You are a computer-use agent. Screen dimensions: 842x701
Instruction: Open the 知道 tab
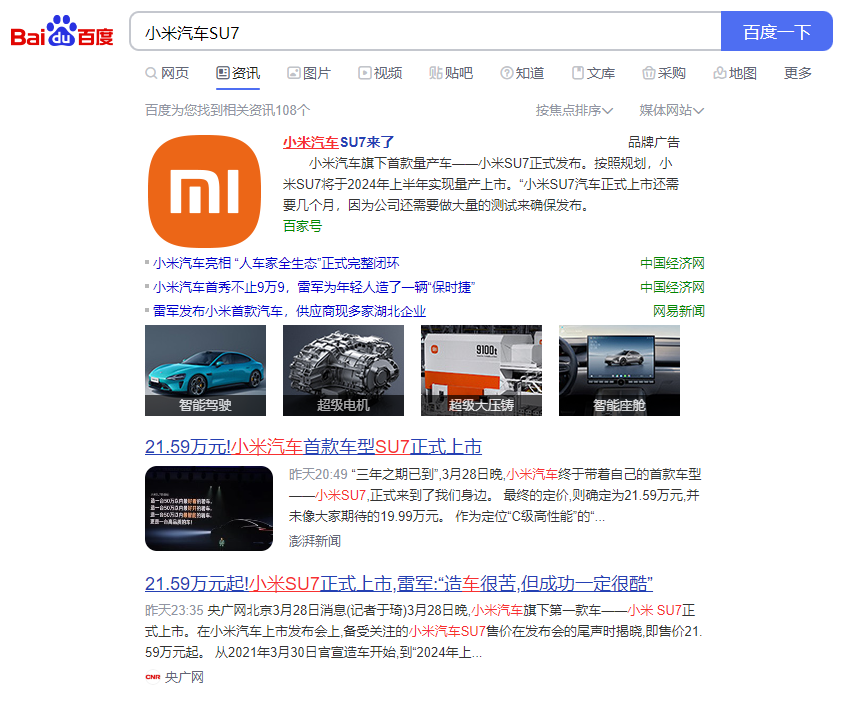522,73
